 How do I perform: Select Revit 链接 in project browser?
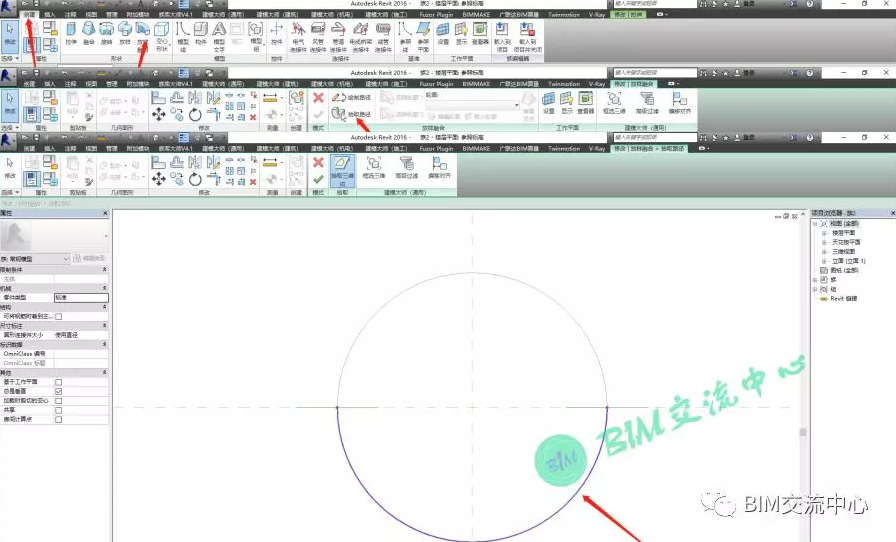pos(843,298)
